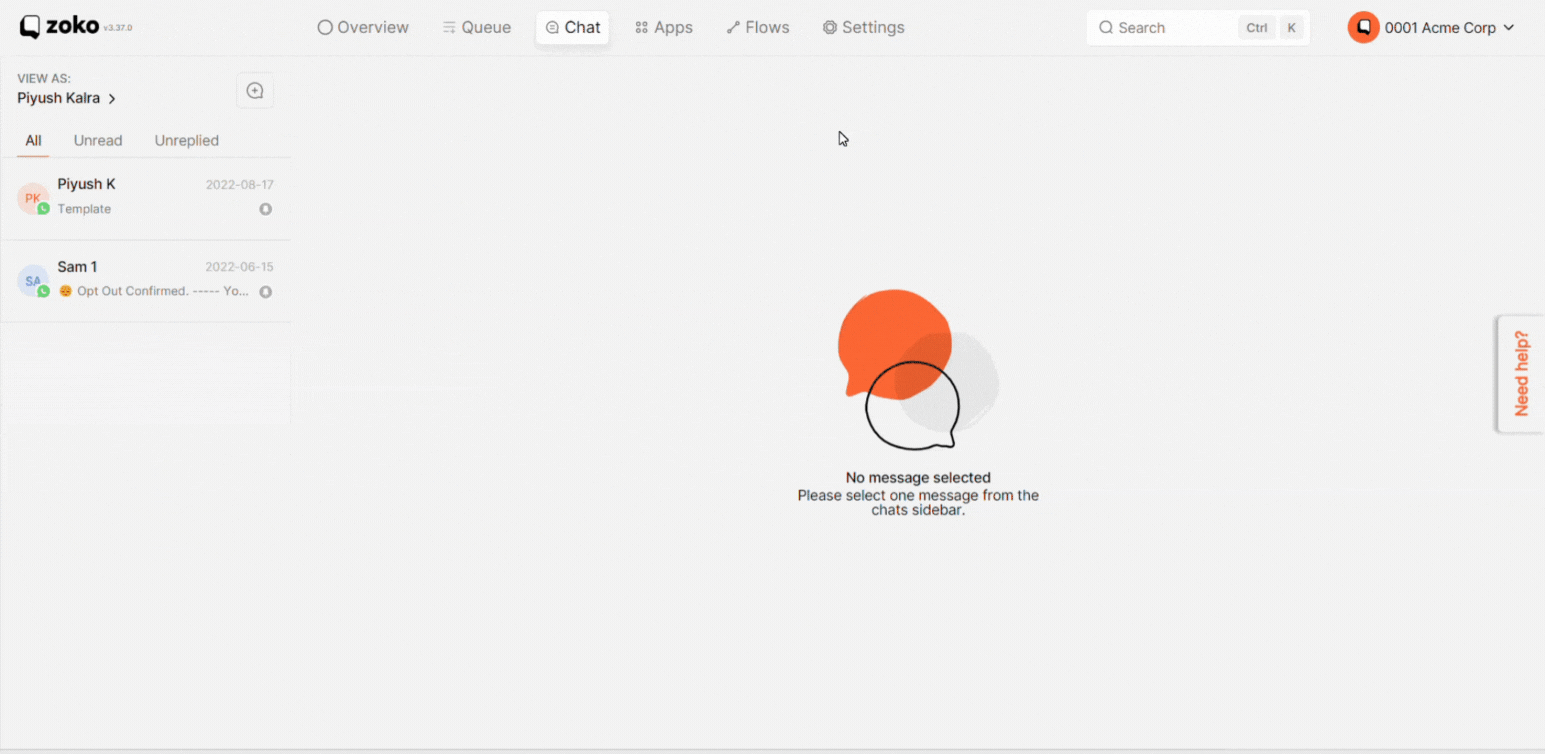This screenshot has width=1545, height=754.
Task: Click the 2022-06-15 chat date
Action: click(239, 267)
